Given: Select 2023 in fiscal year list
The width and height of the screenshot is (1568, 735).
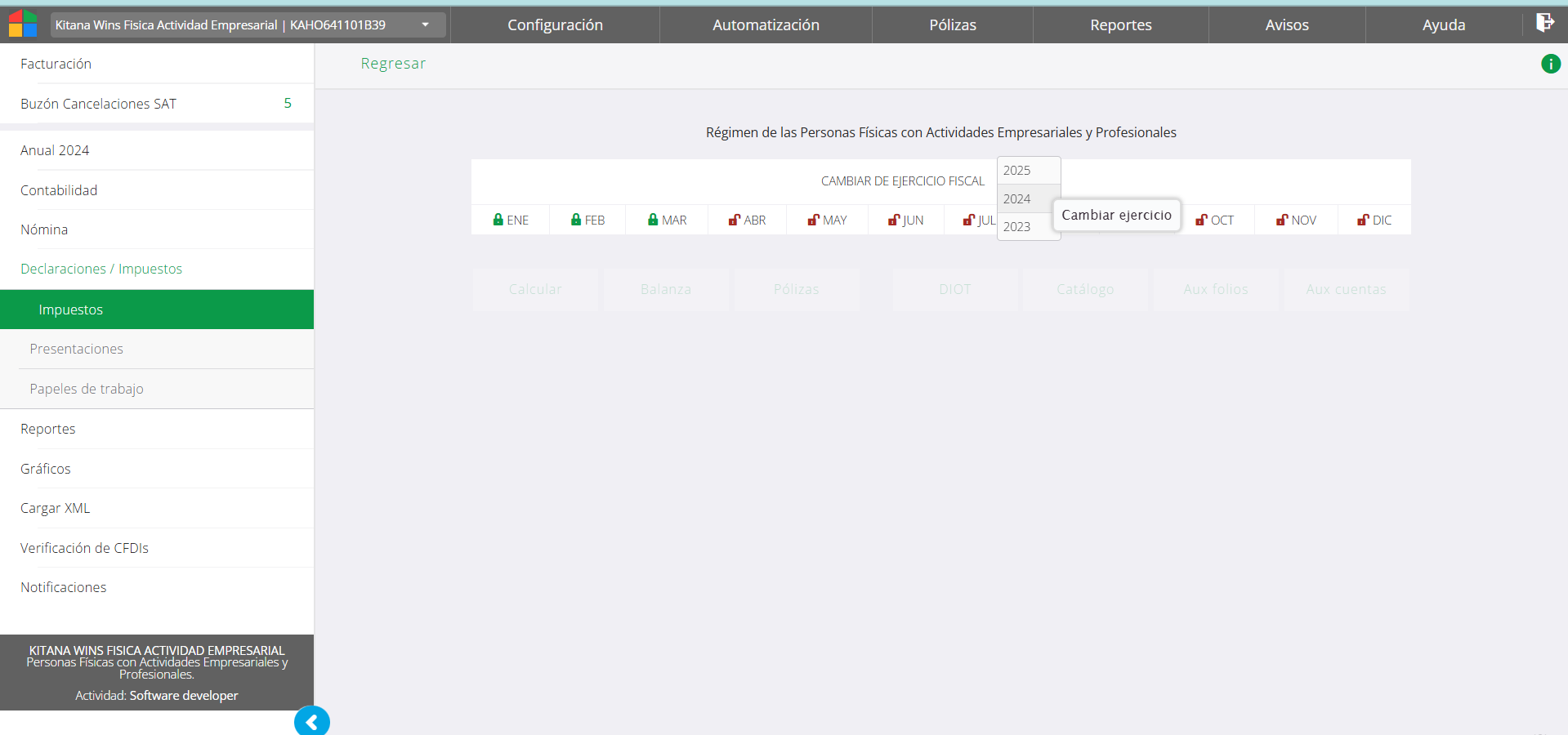Looking at the screenshot, I should coord(1017,227).
